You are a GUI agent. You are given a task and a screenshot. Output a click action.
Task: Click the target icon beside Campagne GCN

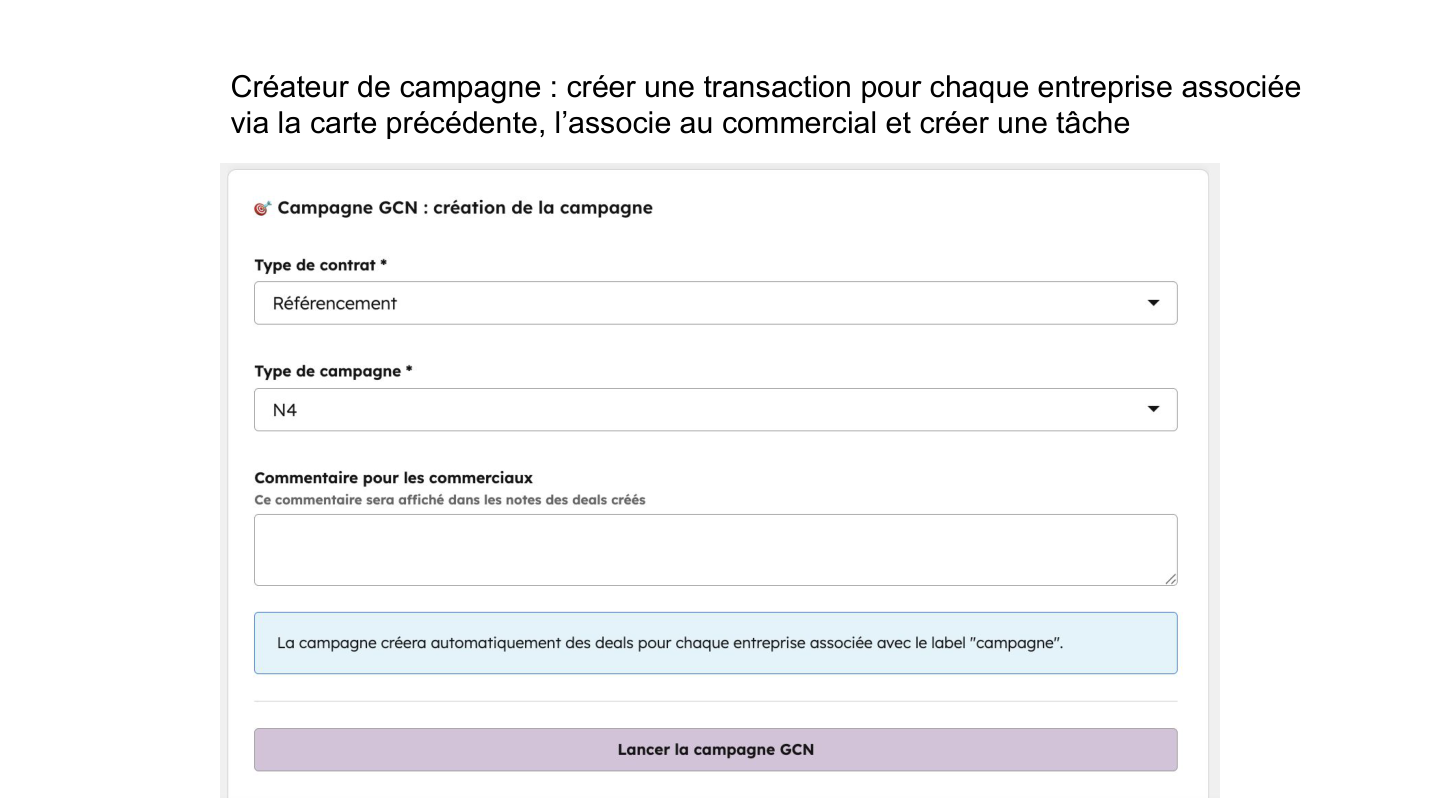coord(263,209)
